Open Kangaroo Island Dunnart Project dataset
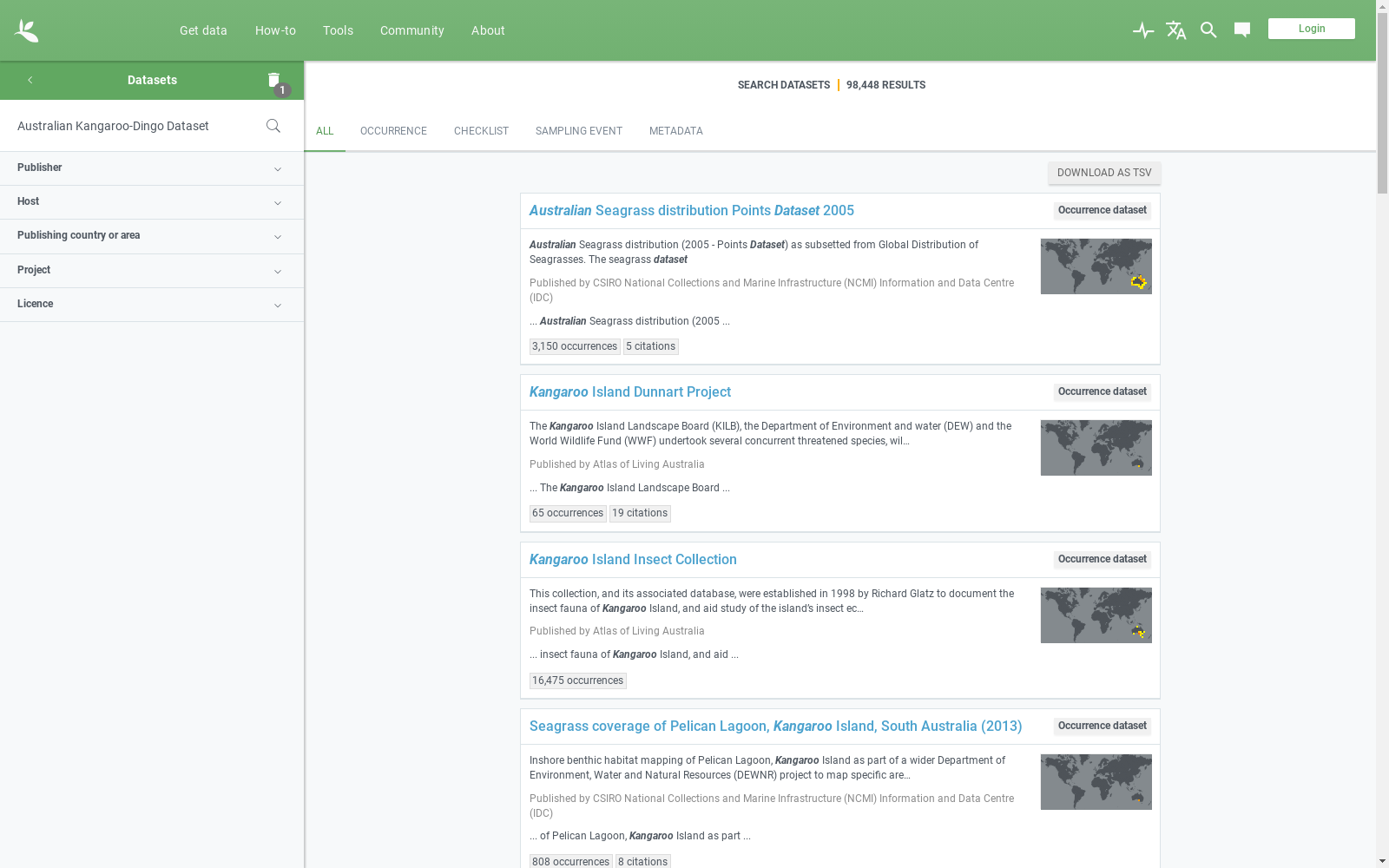Screen dimensions: 1389x868 click(x=629, y=392)
